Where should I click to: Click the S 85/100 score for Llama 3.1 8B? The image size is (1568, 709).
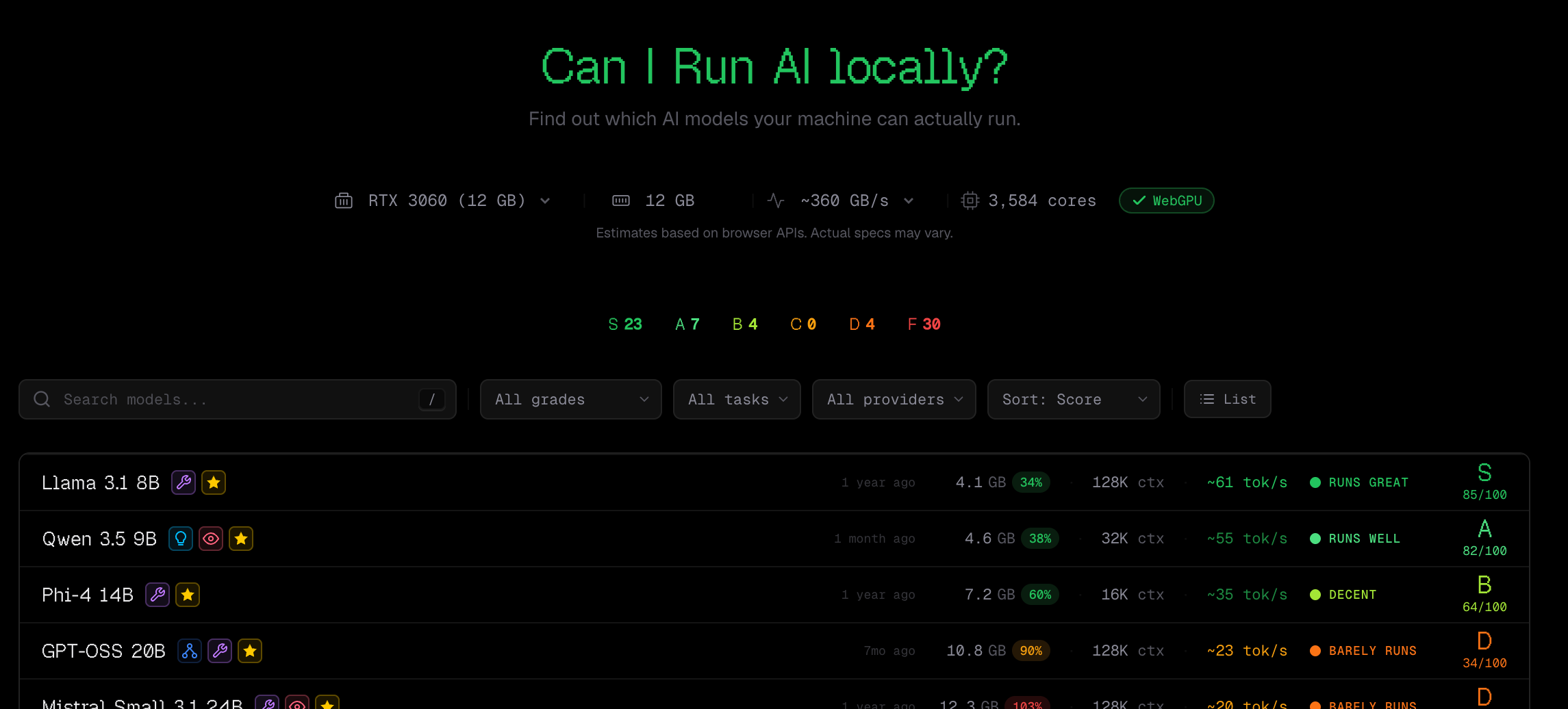tap(1484, 482)
